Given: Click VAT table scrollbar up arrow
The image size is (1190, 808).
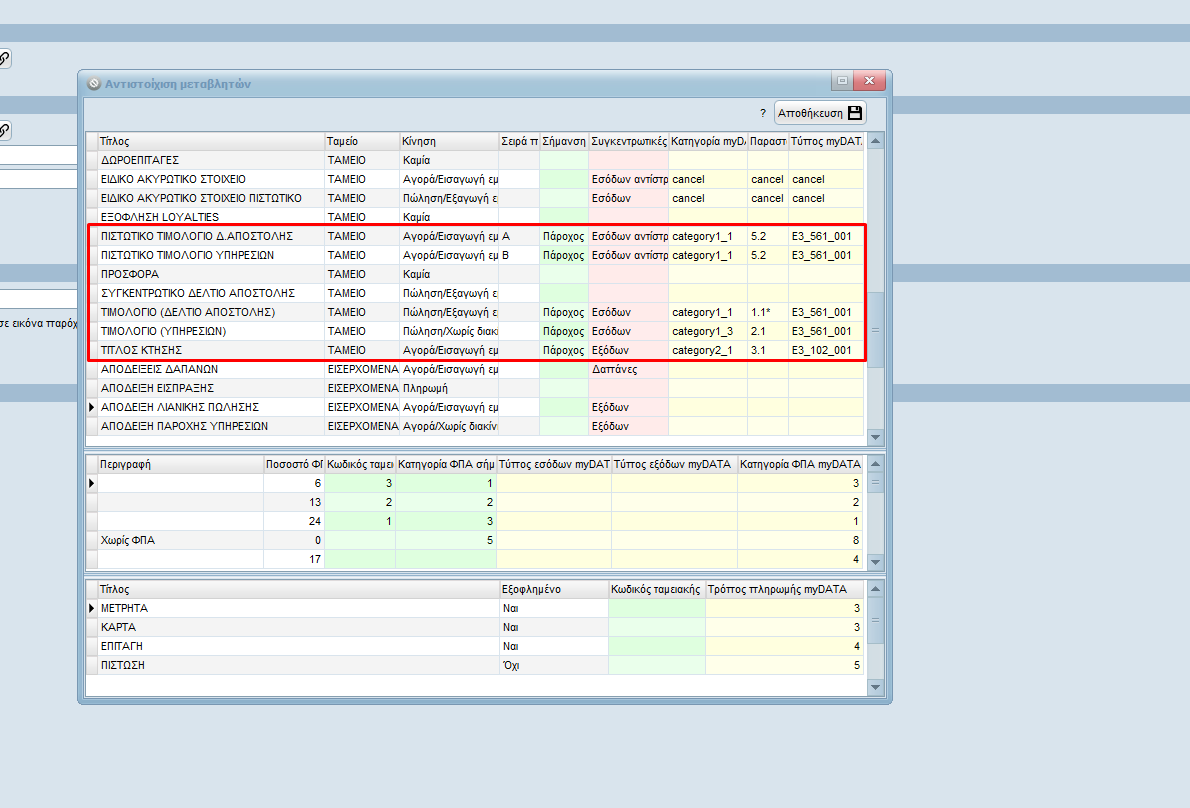Looking at the screenshot, I should tap(875, 464).
